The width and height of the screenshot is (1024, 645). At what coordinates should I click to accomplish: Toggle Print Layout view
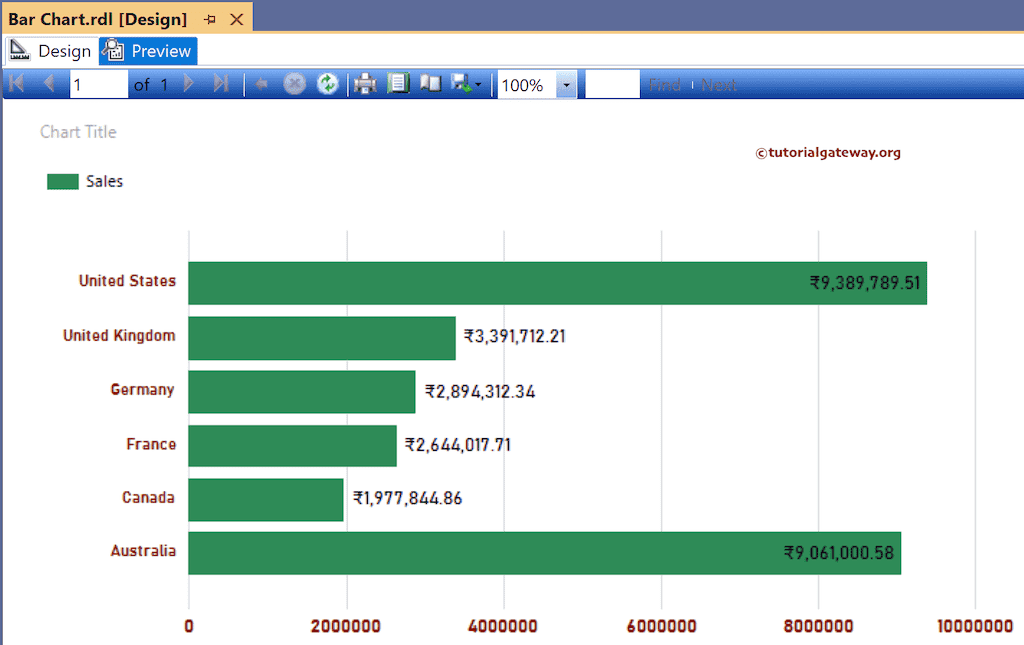pyautogui.click(x=431, y=83)
